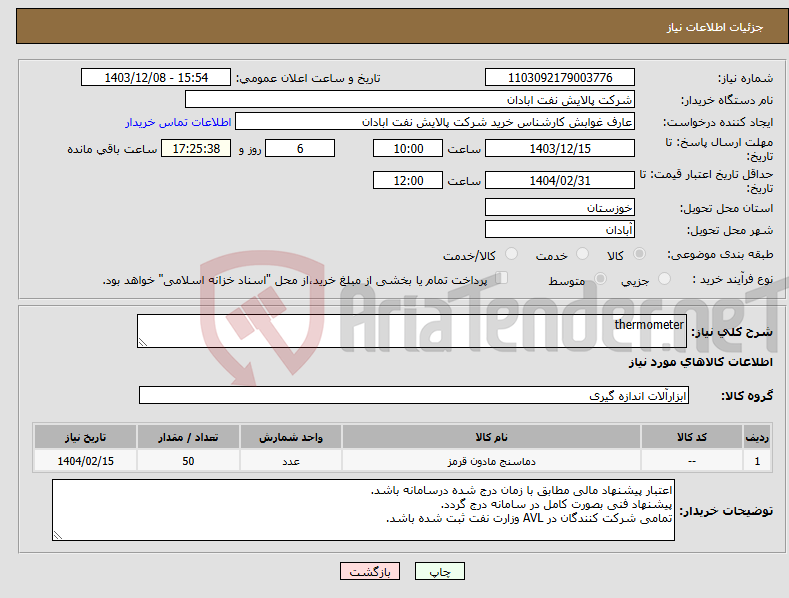Click the جزئیات اطلاعات نیاز page header
789x598 pixels.
(x=715, y=27)
